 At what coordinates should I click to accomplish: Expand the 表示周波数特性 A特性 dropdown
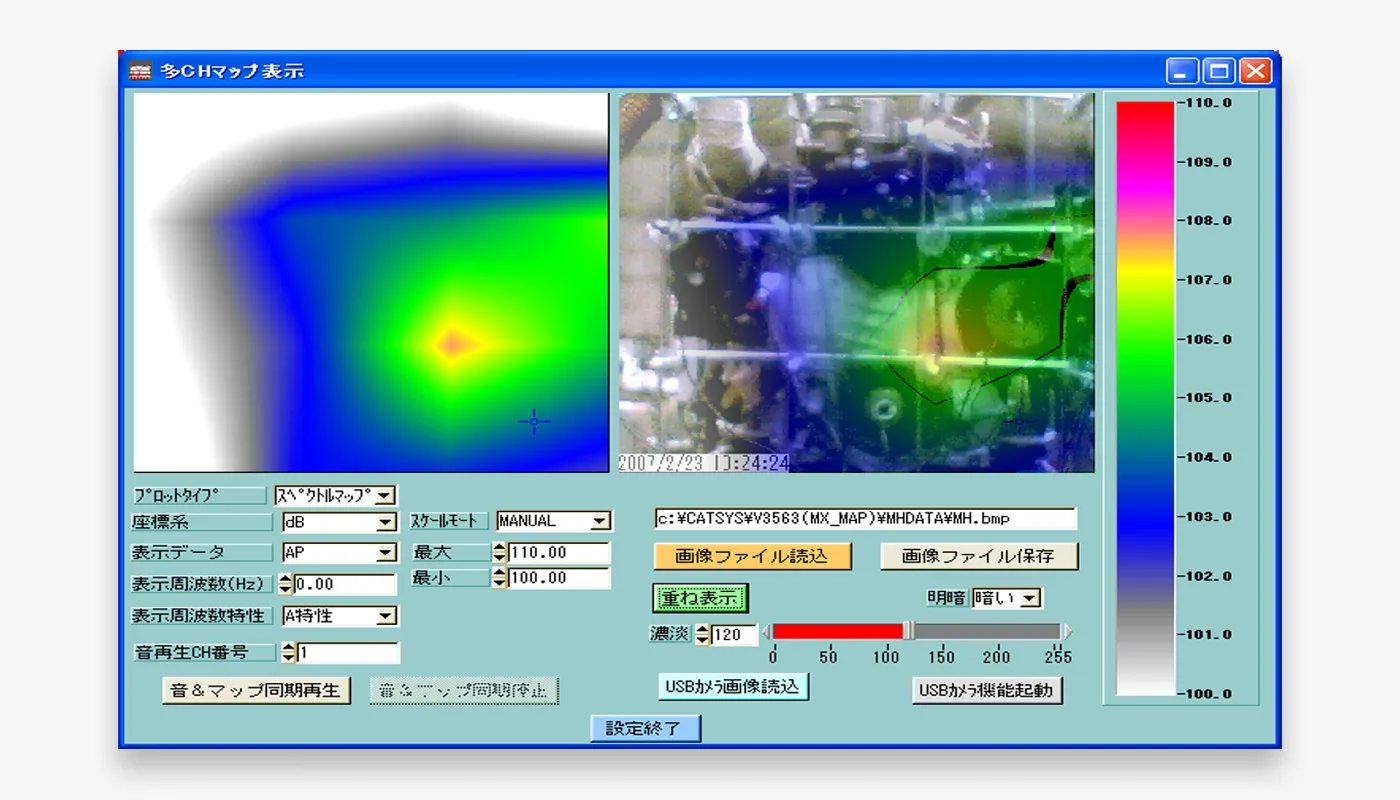click(386, 616)
